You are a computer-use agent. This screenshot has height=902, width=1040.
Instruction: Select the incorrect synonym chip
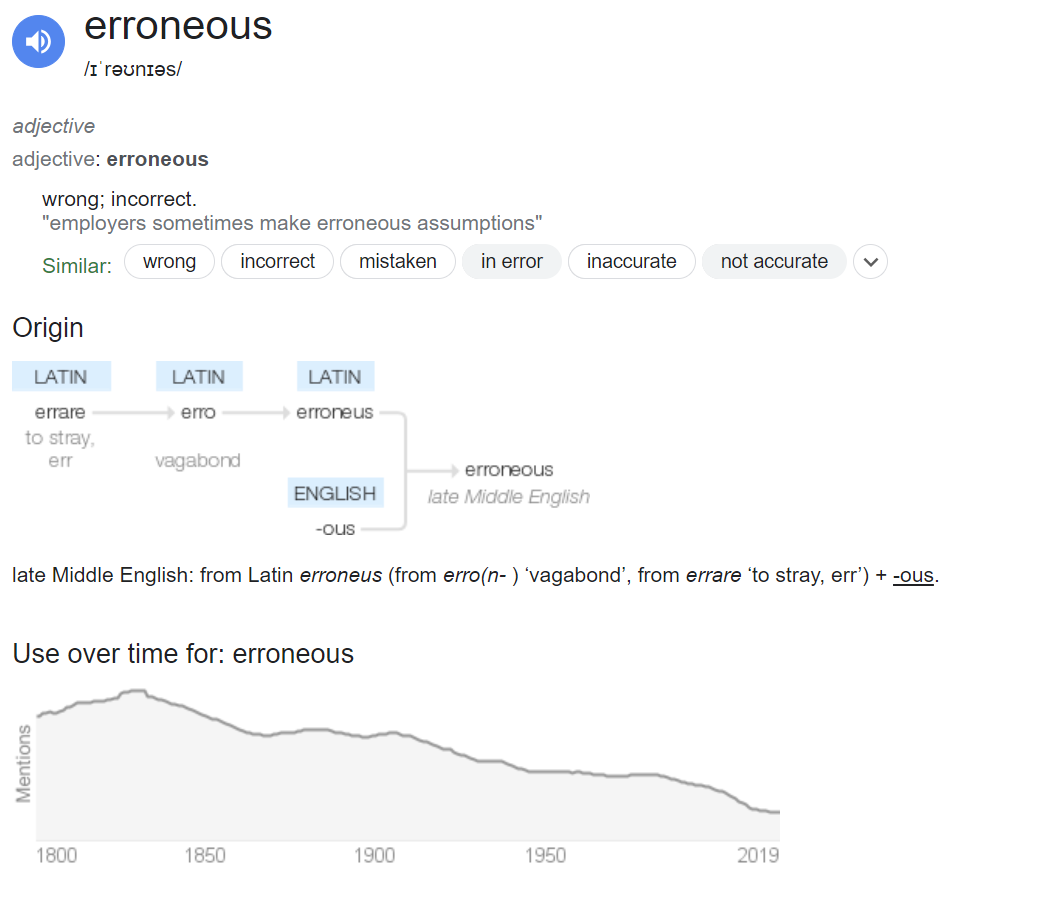point(277,261)
